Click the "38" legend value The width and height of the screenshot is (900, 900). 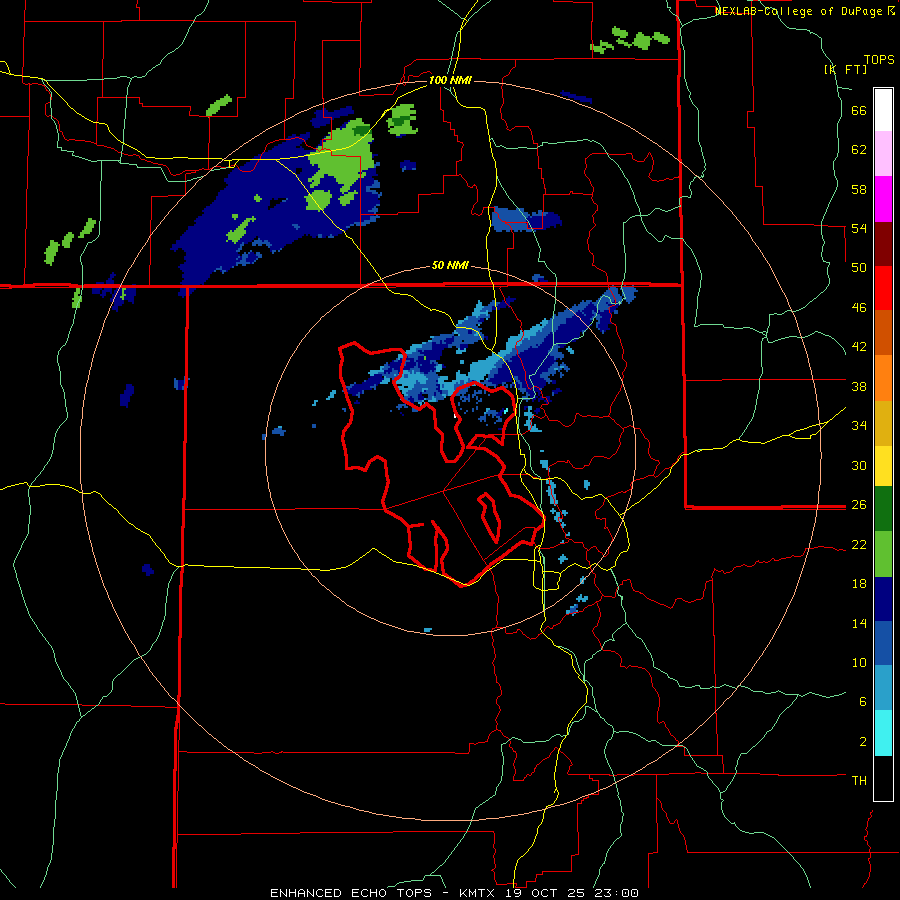pyautogui.click(x=859, y=386)
